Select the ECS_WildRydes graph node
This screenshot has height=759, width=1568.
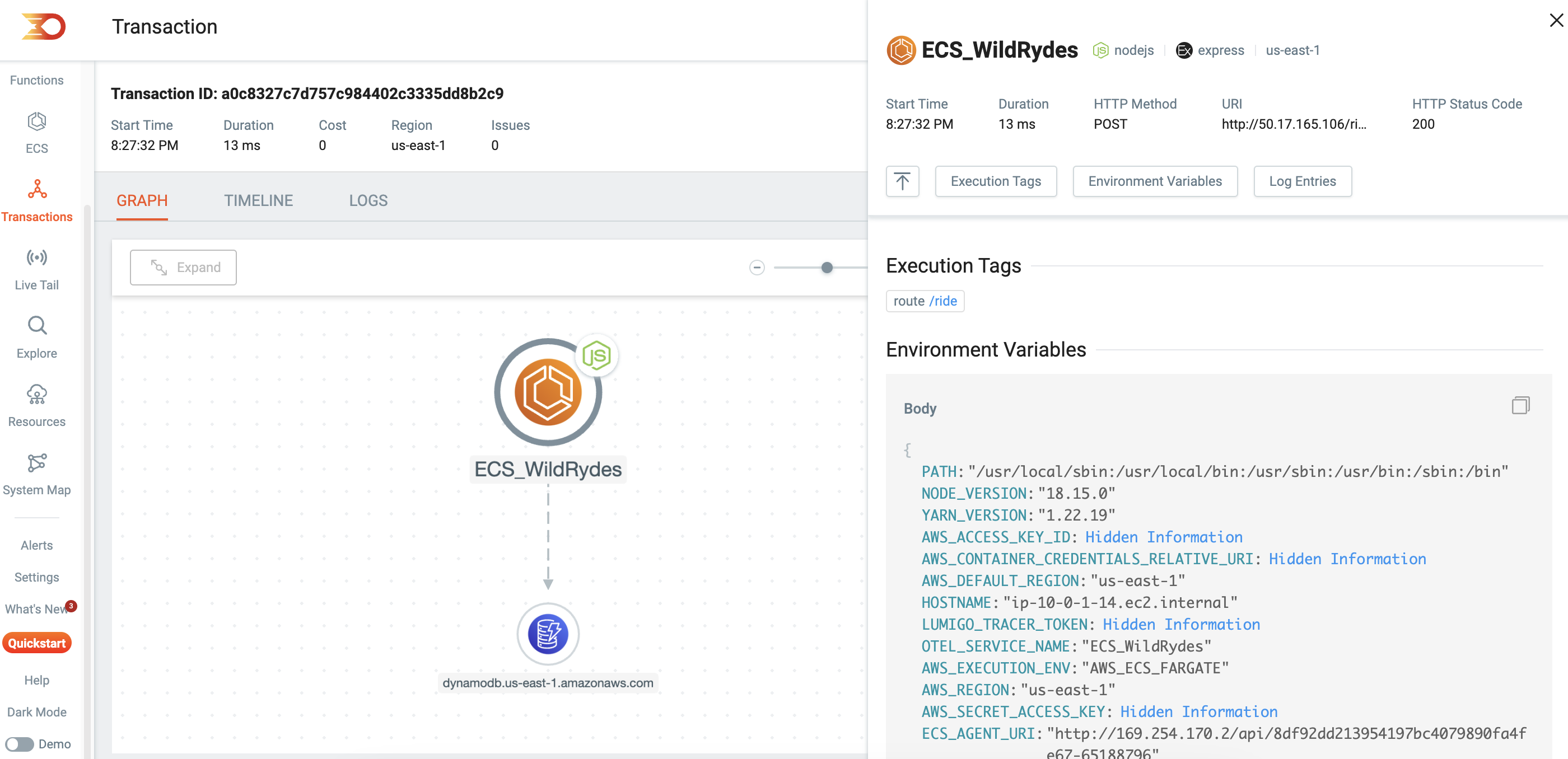[548, 392]
